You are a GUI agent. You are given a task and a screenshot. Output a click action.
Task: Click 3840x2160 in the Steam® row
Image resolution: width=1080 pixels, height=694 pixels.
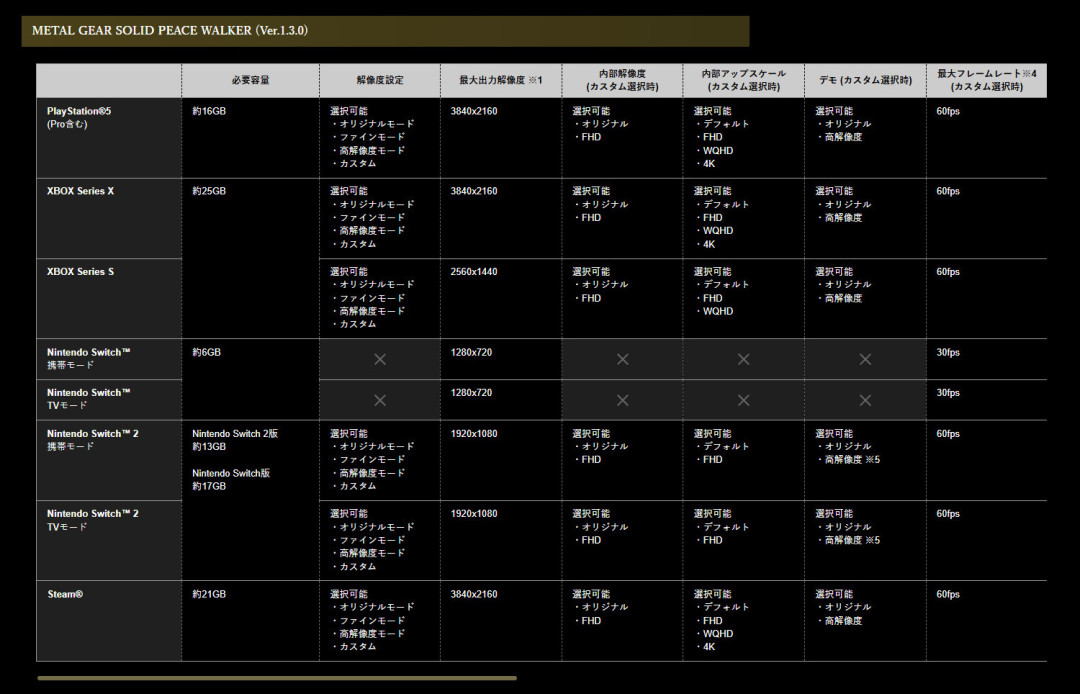474,594
